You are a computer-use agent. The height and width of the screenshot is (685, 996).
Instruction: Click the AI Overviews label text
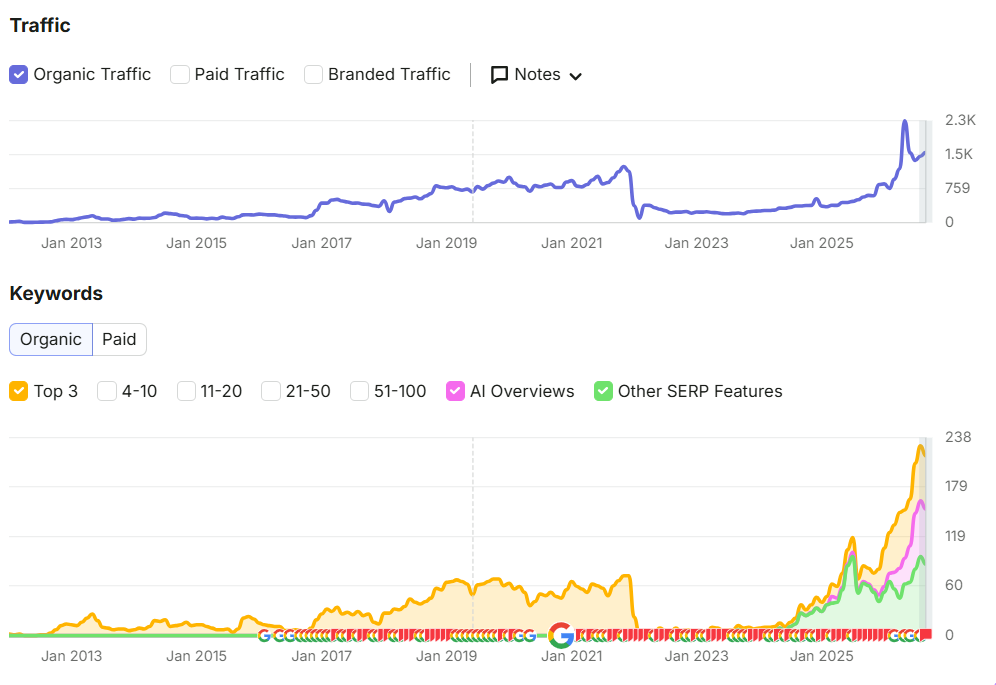point(522,391)
